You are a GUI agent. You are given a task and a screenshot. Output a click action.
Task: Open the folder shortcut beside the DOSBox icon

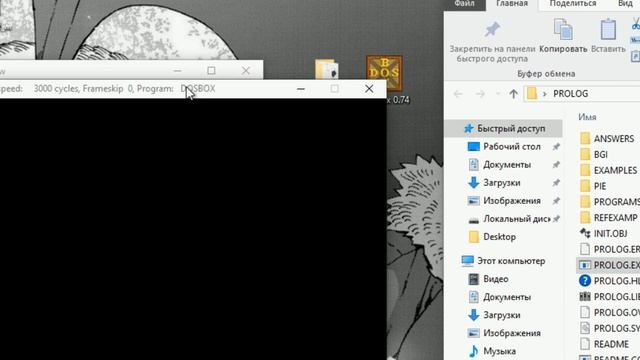tap(327, 69)
